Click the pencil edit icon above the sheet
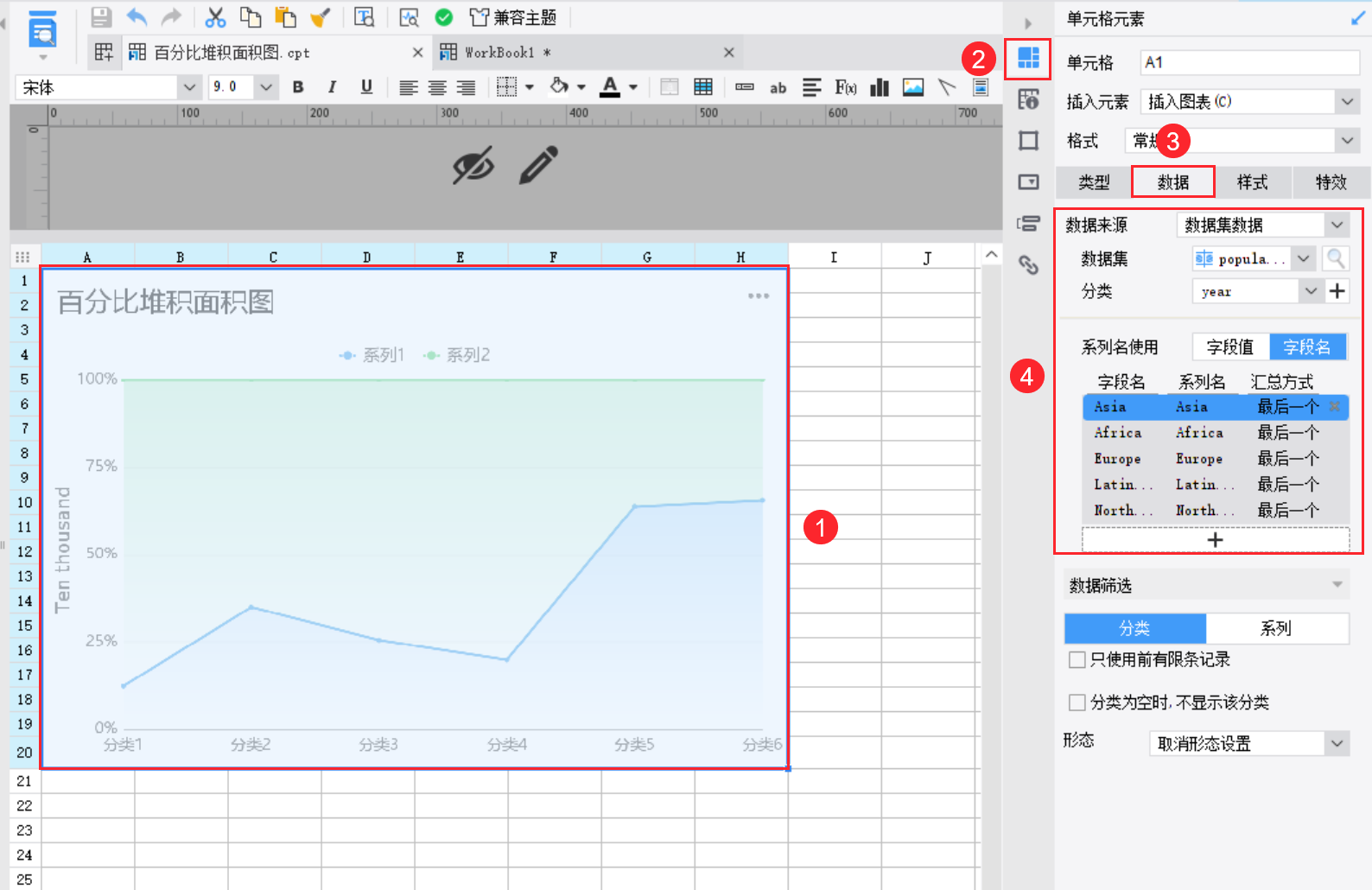This screenshot has height=890, width=1372. [x=538, y=164]
